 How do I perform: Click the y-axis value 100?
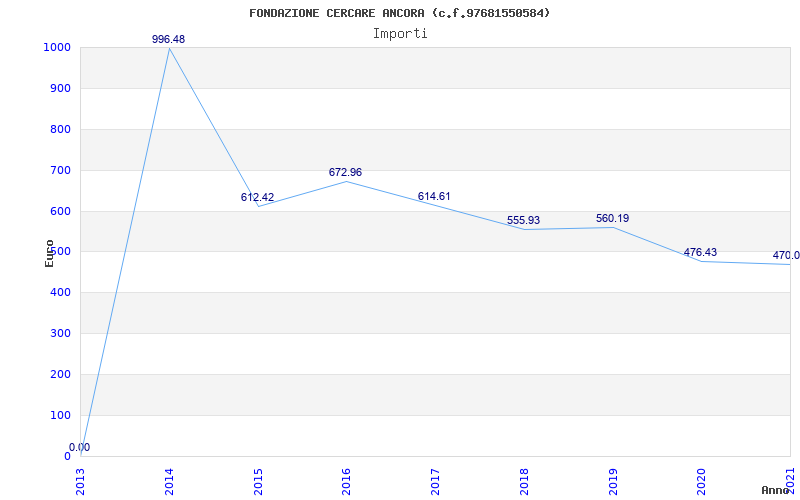point(60,415)
